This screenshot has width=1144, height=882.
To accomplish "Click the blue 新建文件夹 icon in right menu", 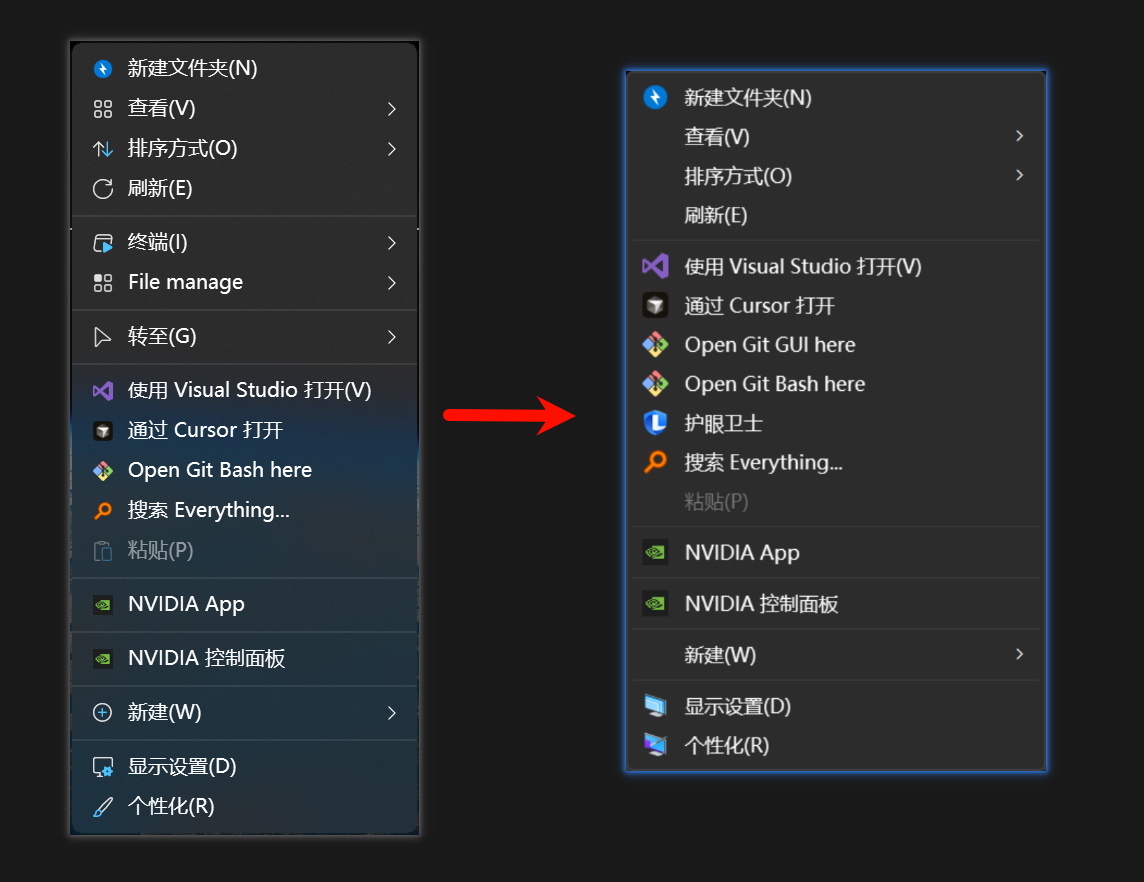I will coord(655,97).
